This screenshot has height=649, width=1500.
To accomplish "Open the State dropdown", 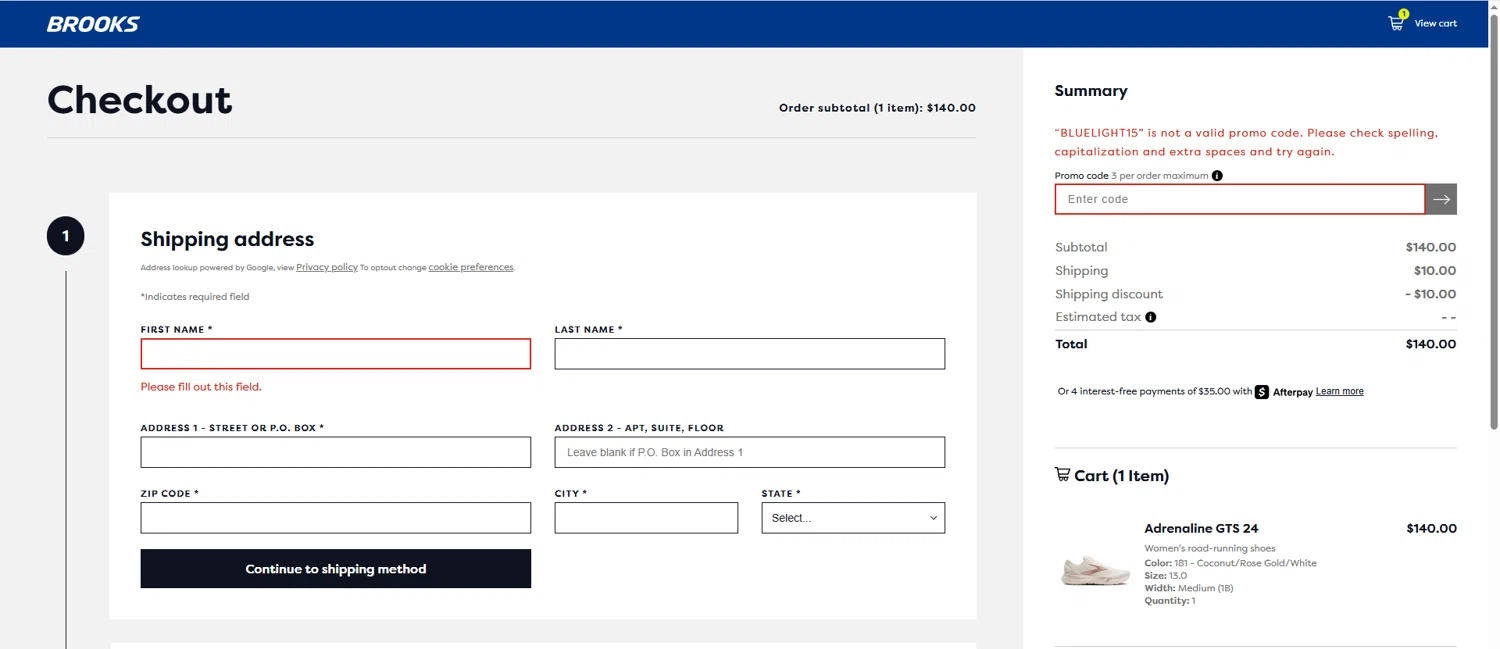I will 853,518.
